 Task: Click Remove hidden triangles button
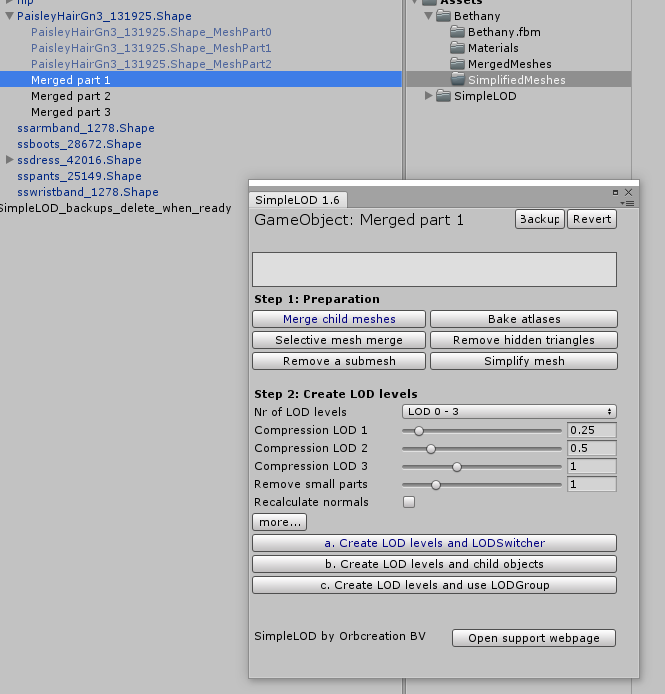point(524,340)
